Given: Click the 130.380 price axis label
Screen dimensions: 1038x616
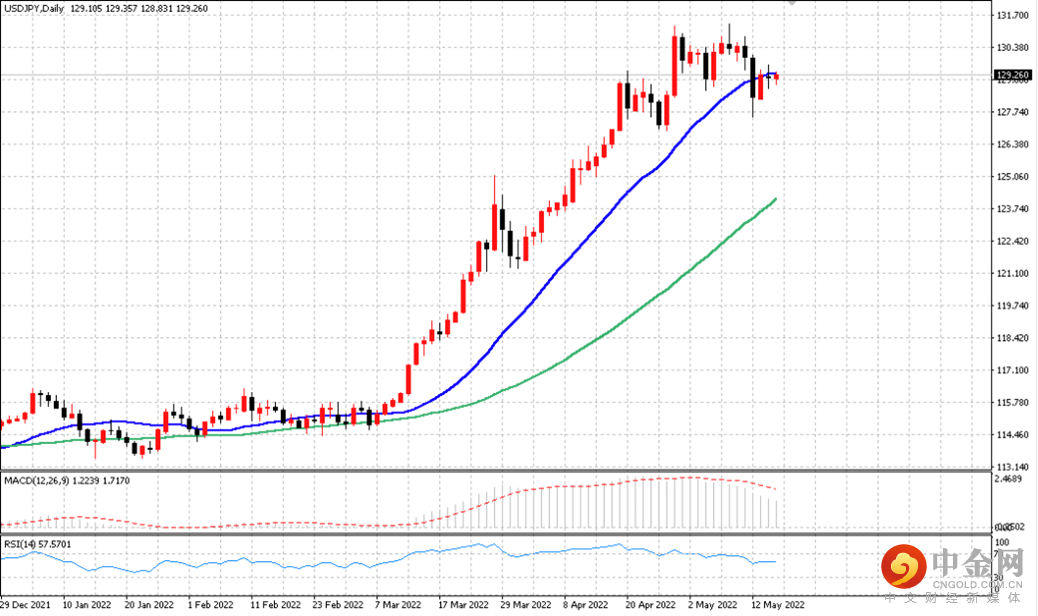Looking at the screenshot, I should coord(1013,48).
